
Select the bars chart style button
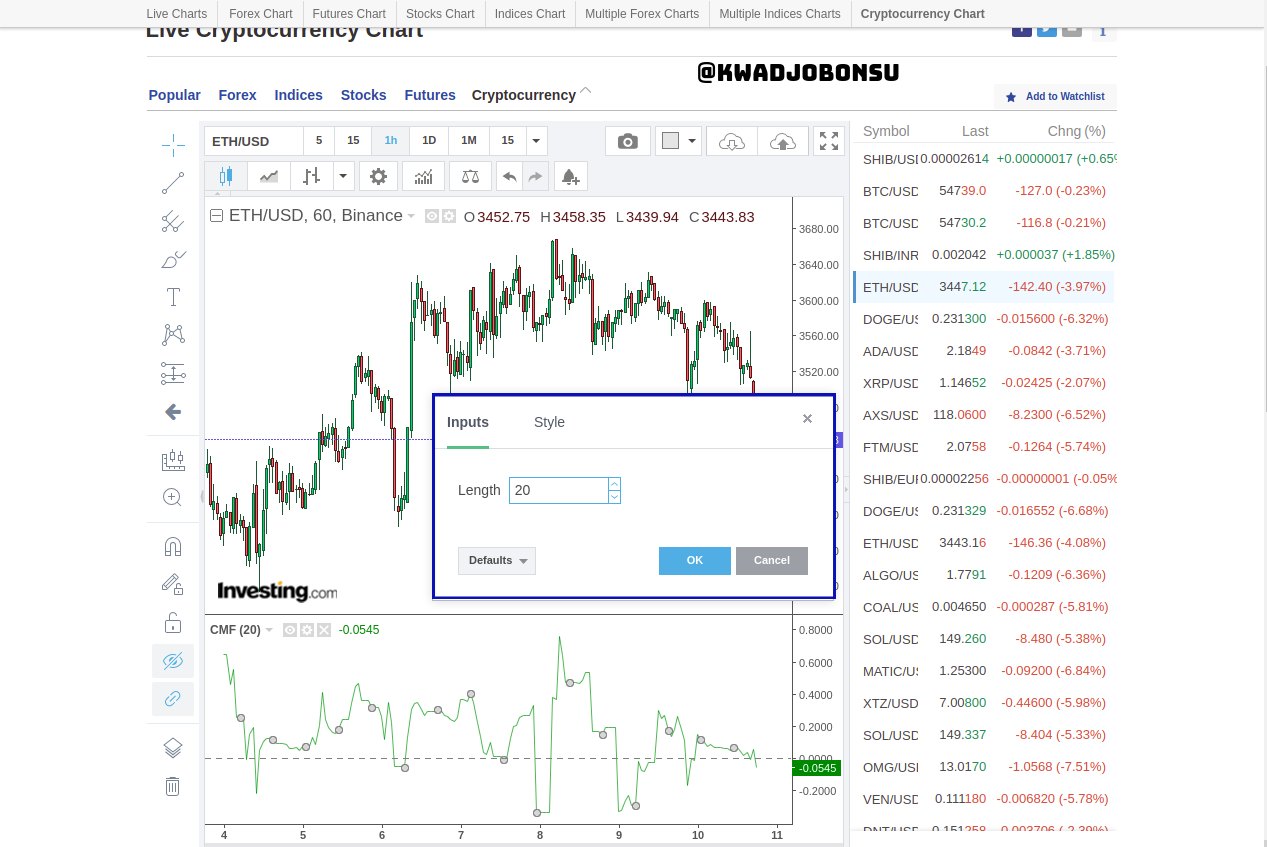pyautogui.click(x=312, y=176)
